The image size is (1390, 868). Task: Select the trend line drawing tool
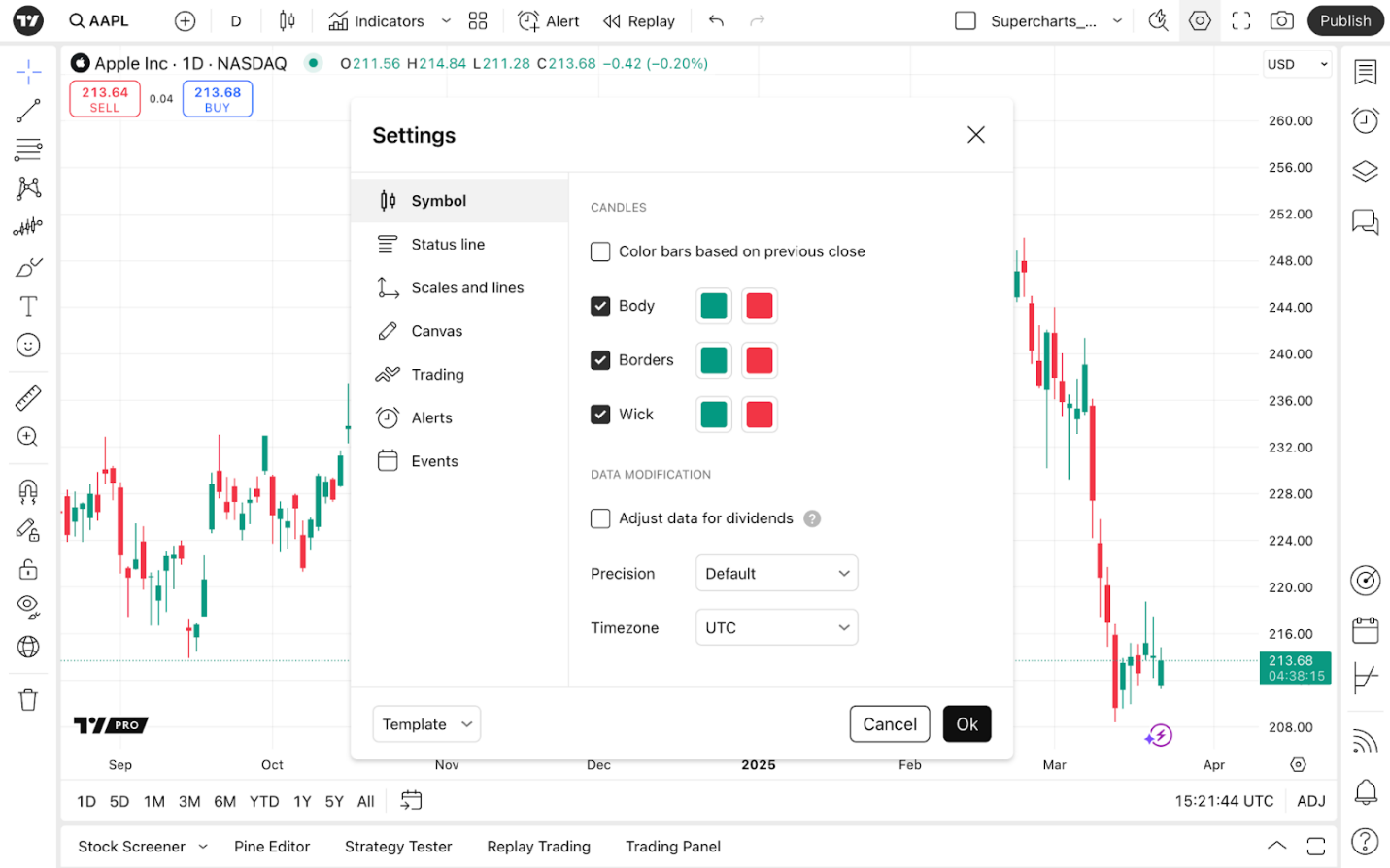(x=28, y=111)
